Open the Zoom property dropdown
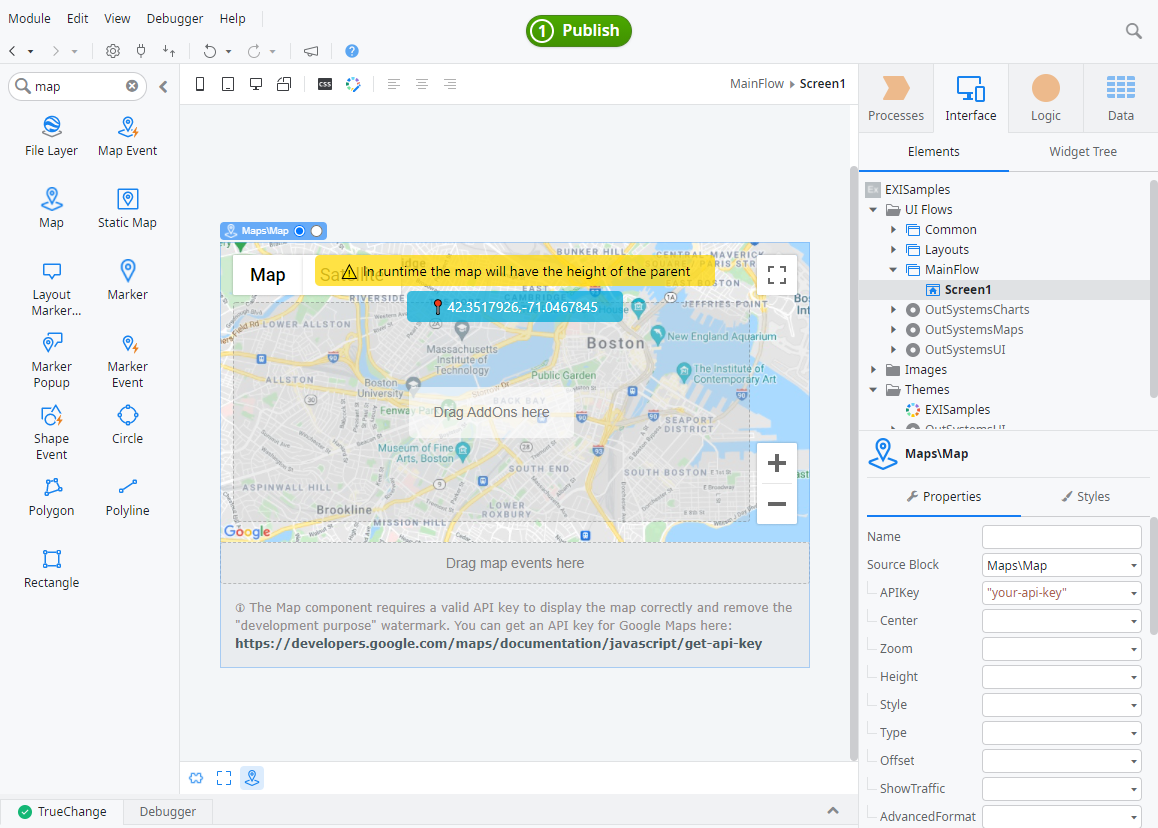The image size is (1158, 828). pyautogui.click(x=1134, y=649)
